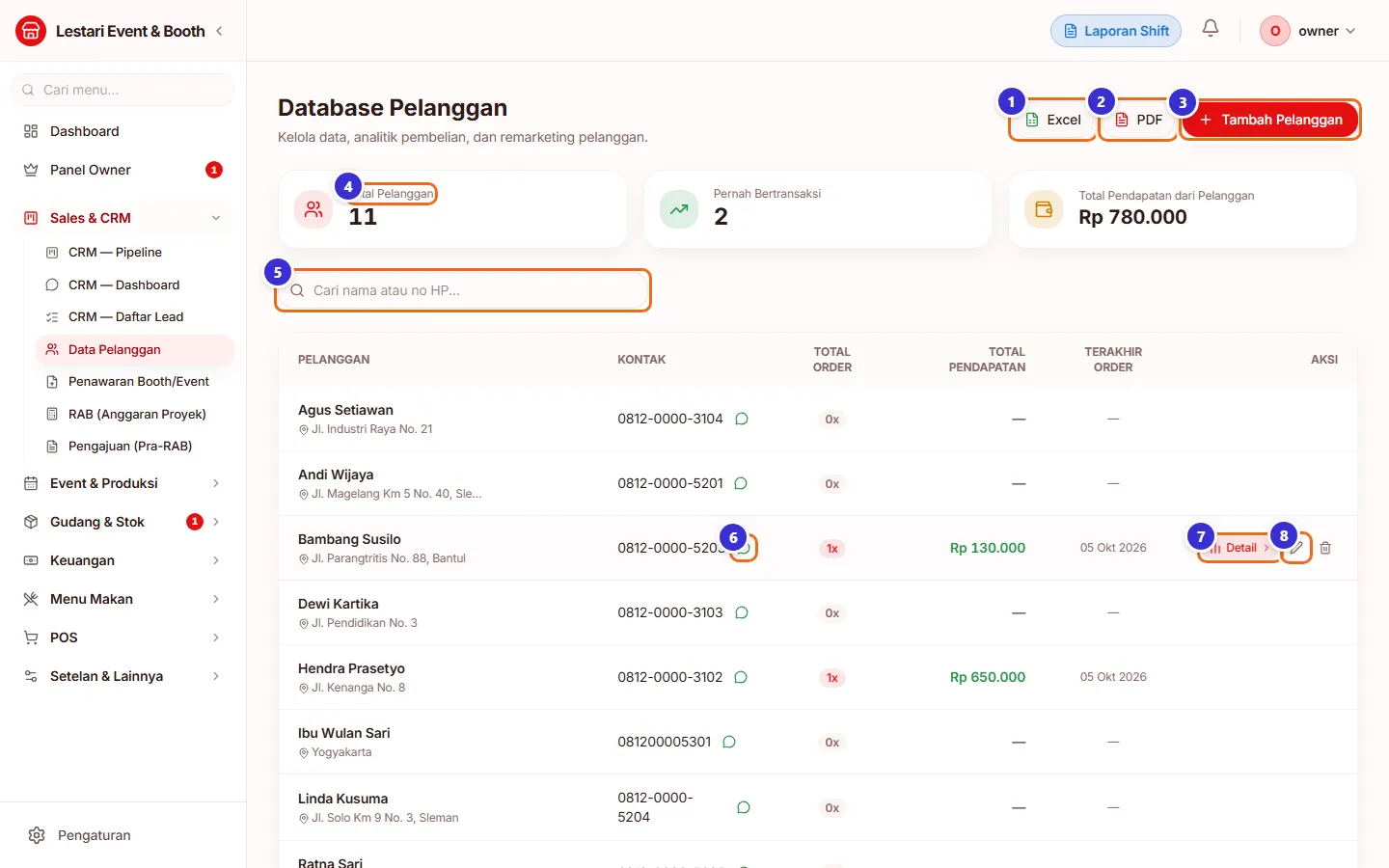Click the Total Pelanggan people icon
Viewport: 1389px width, 868px height.
(313, 209)
